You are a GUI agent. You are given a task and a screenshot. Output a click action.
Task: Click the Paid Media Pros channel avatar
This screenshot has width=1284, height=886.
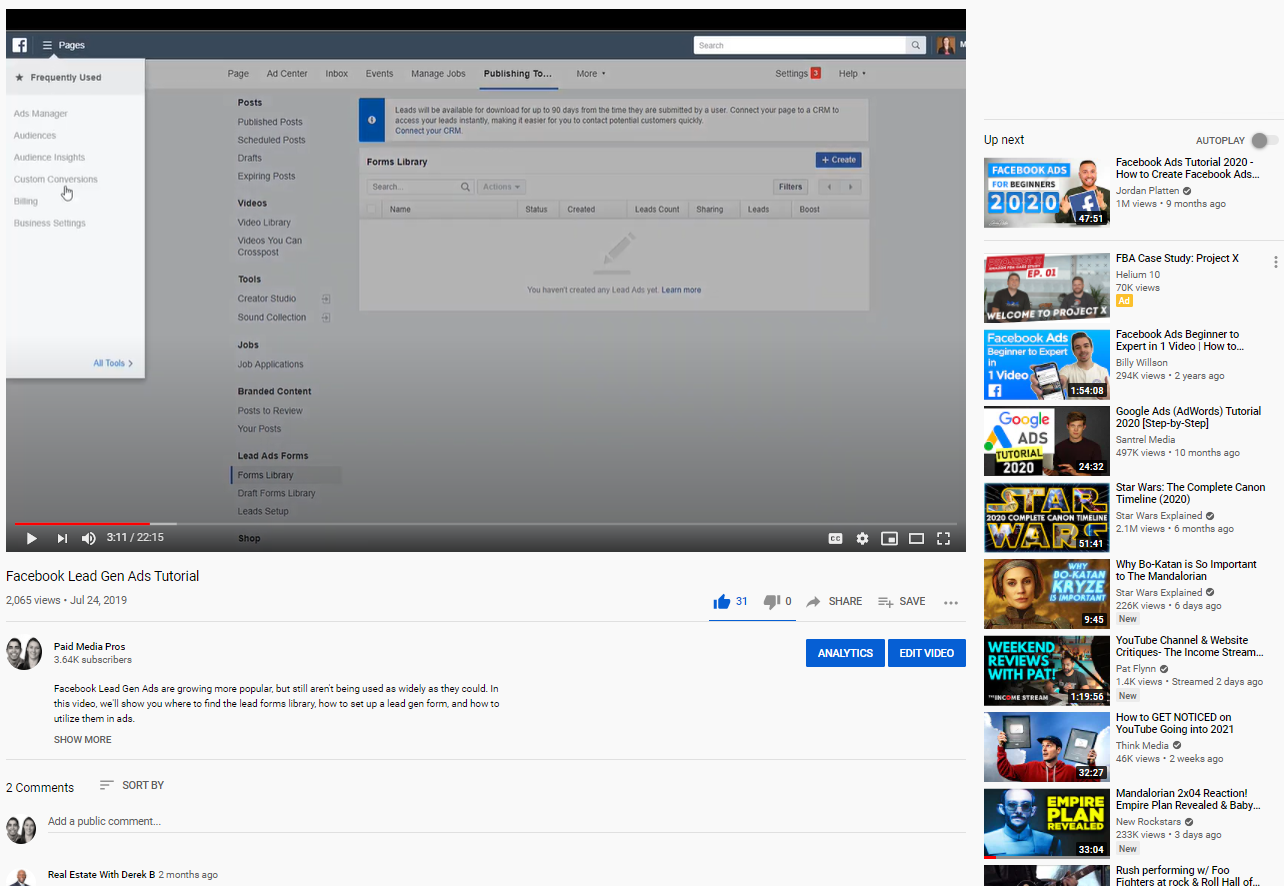[x=24, y=653]
